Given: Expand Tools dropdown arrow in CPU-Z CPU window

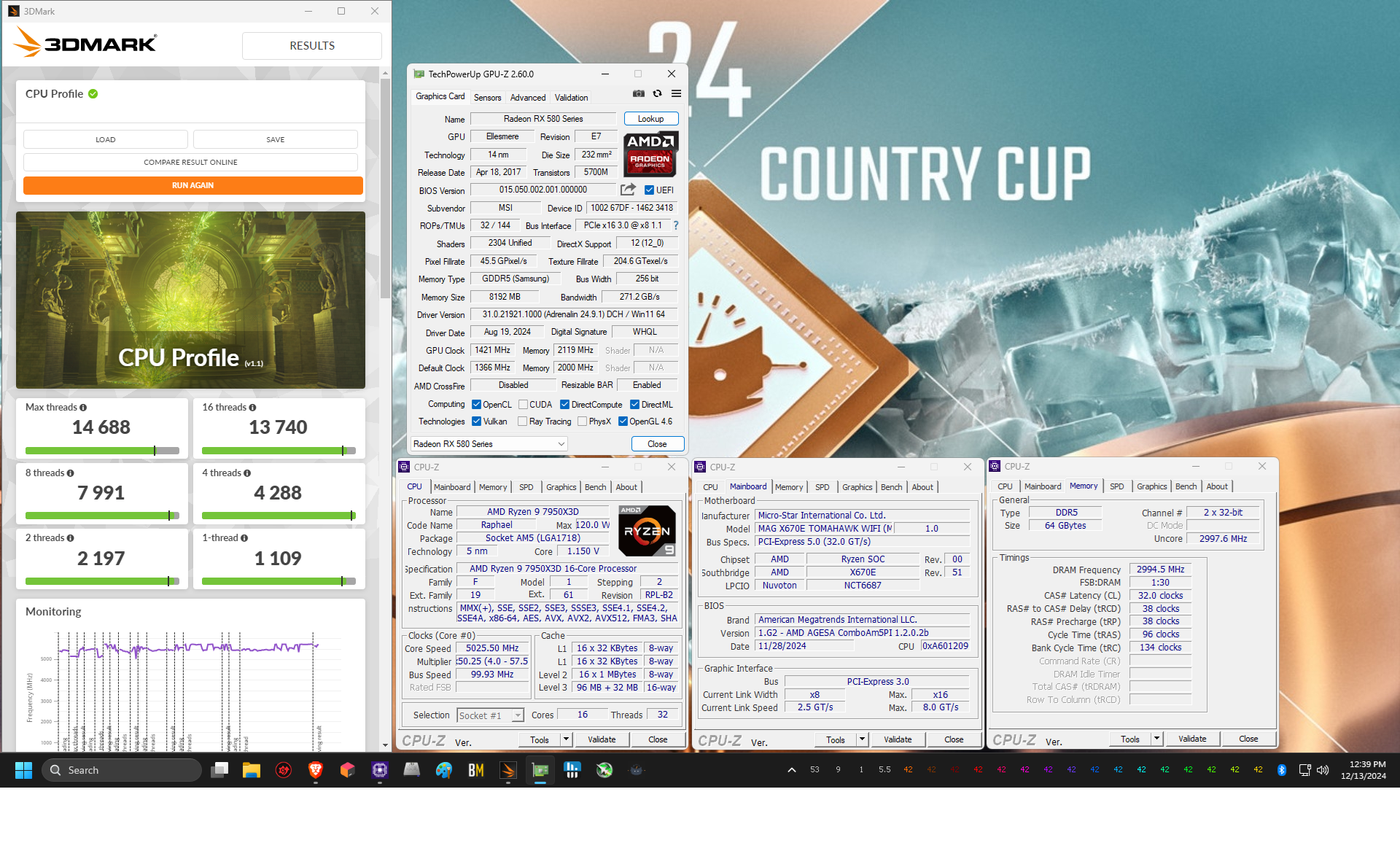Looking at the screenshot, I should [566, 739].
